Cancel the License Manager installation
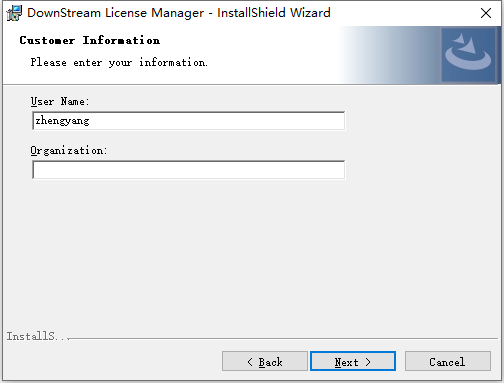Viewport: 504px width, 383px height. [448, 361]
